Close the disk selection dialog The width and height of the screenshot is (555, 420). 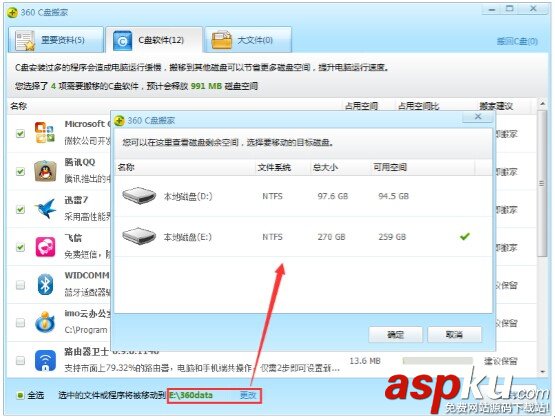coord(477,117)
